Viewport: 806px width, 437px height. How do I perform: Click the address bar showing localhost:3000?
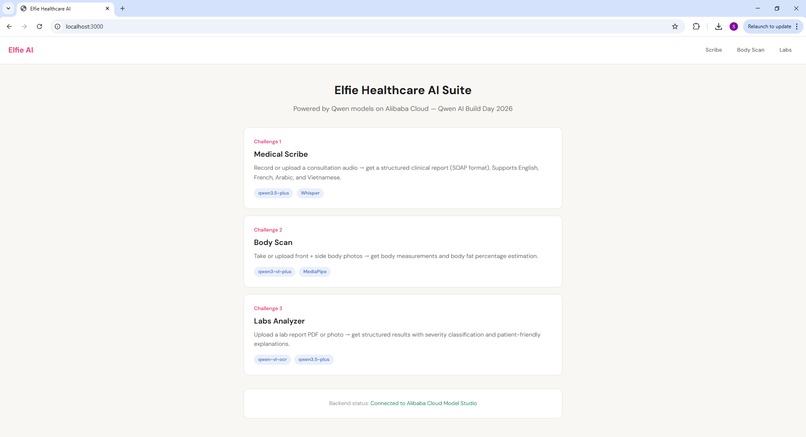tap(365, 26)
